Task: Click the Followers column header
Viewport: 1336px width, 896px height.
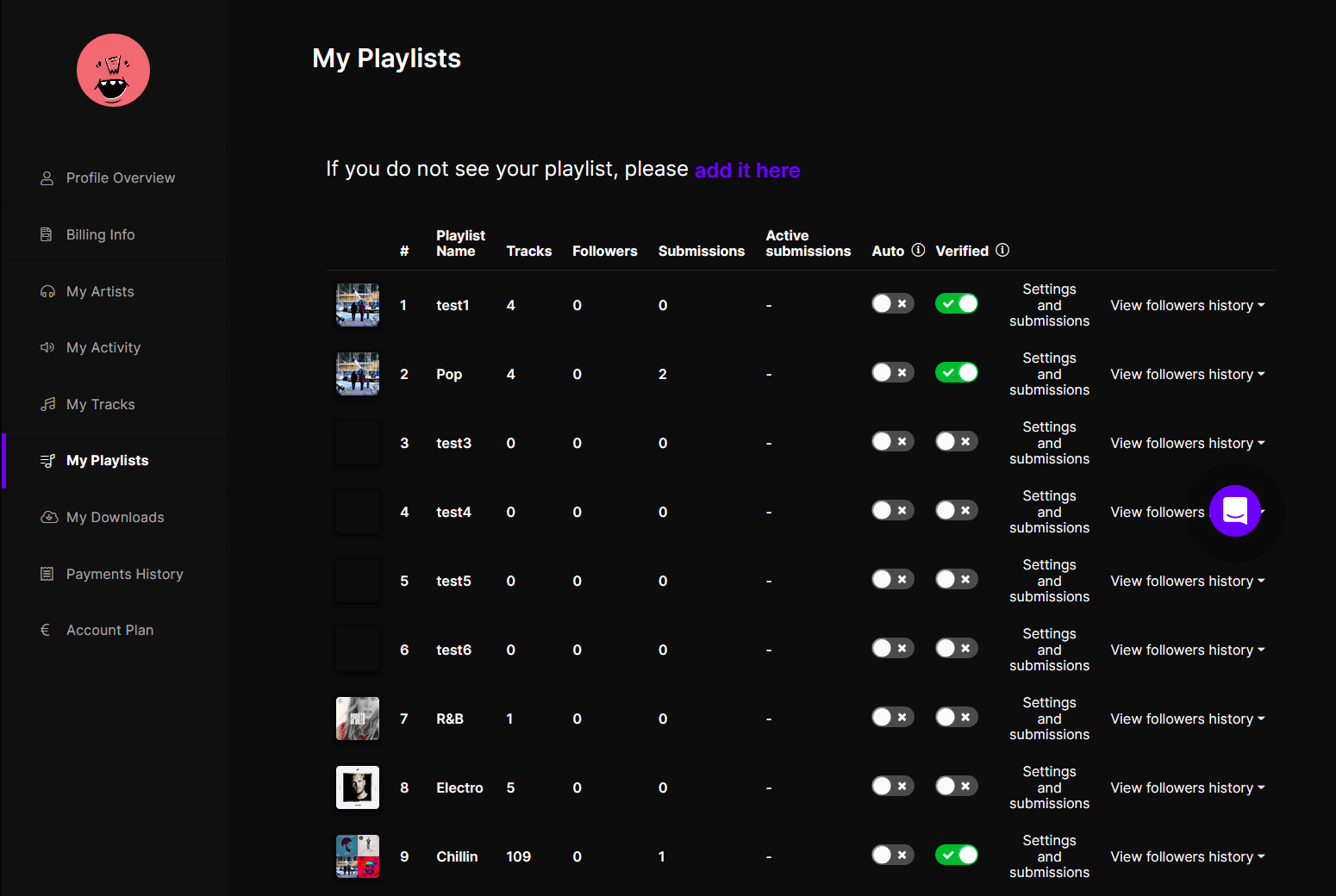Action: click(605, 251)
